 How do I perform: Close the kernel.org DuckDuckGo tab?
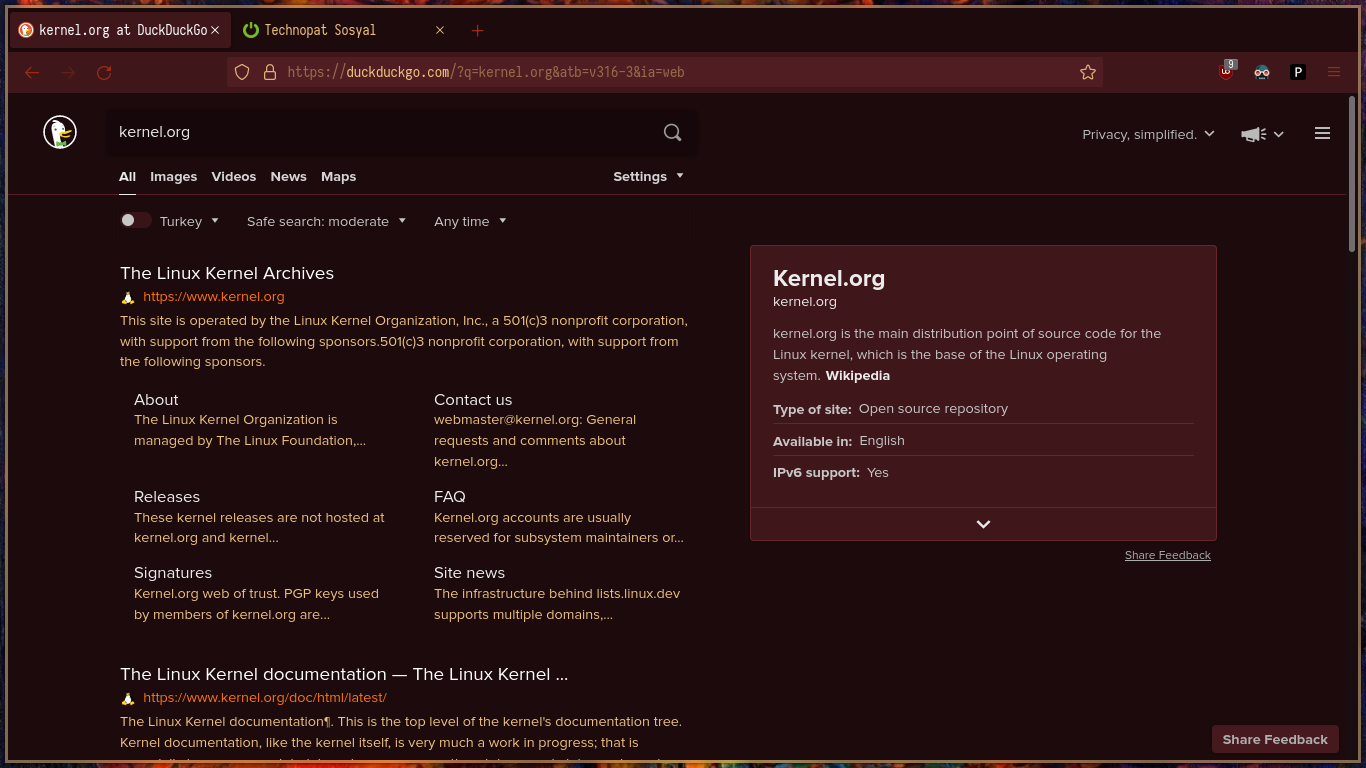pyautogui.click(x=215, y=30)
